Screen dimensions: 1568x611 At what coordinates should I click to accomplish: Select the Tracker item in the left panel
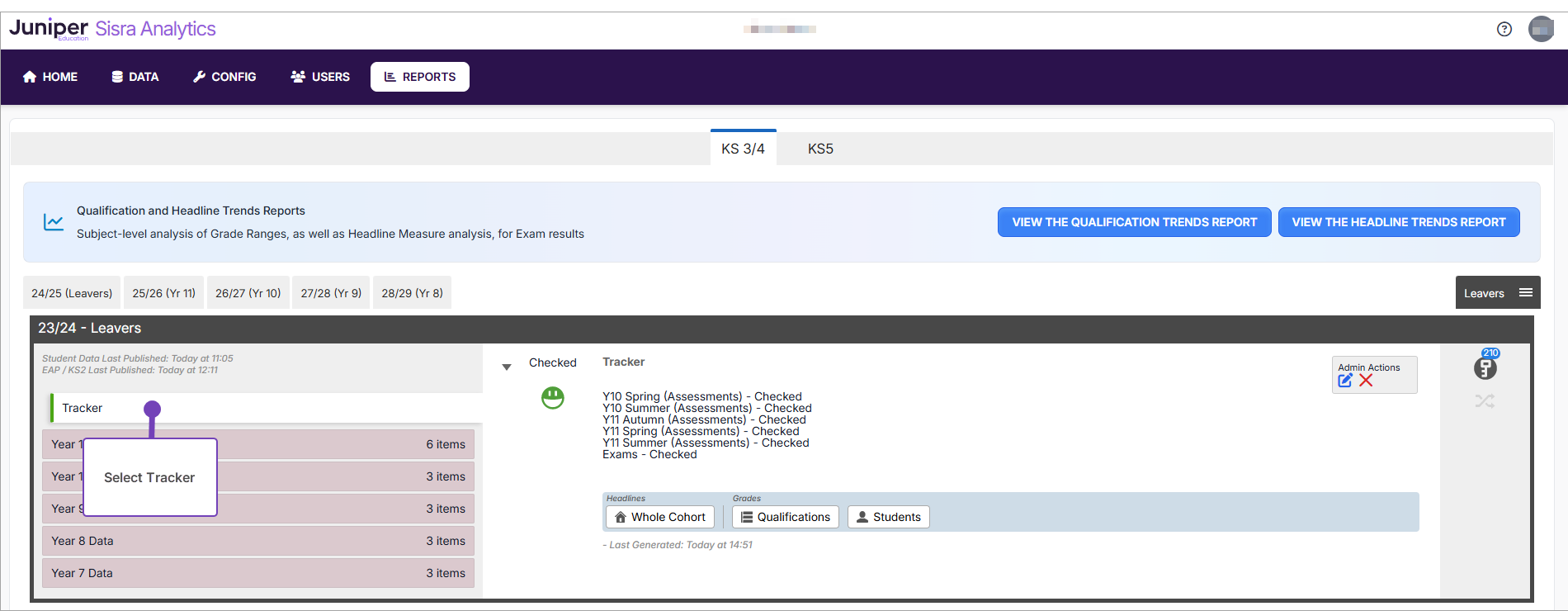tap(83, 408)
